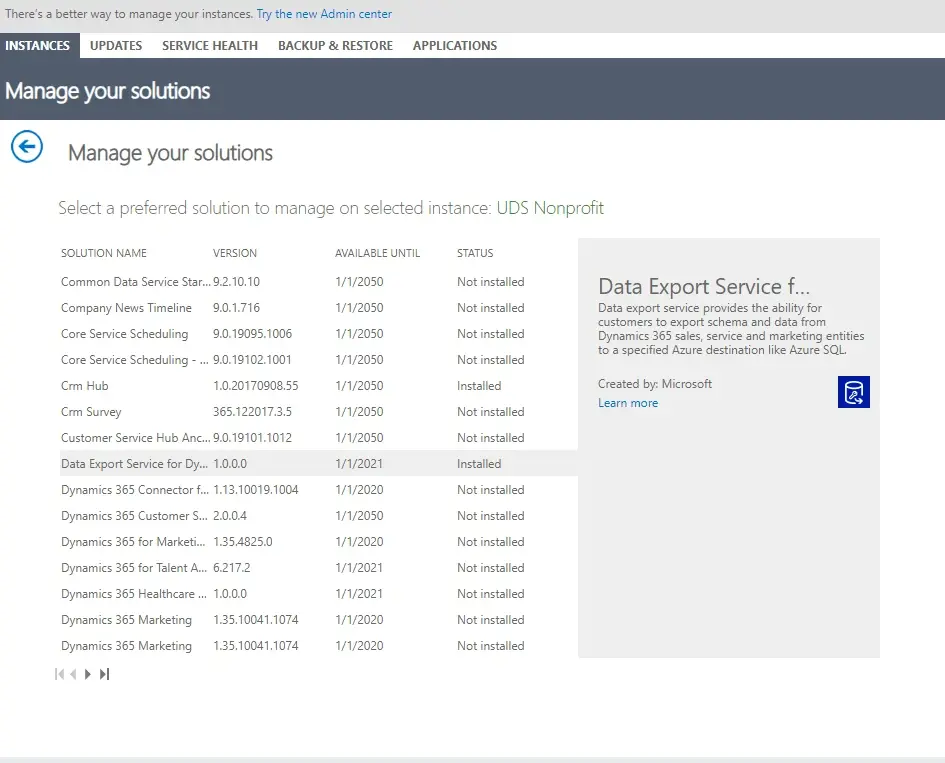
Task: Click 1/1/2021 date of Data Export Service
Action: pyautogui.click(x=359, y=463)
